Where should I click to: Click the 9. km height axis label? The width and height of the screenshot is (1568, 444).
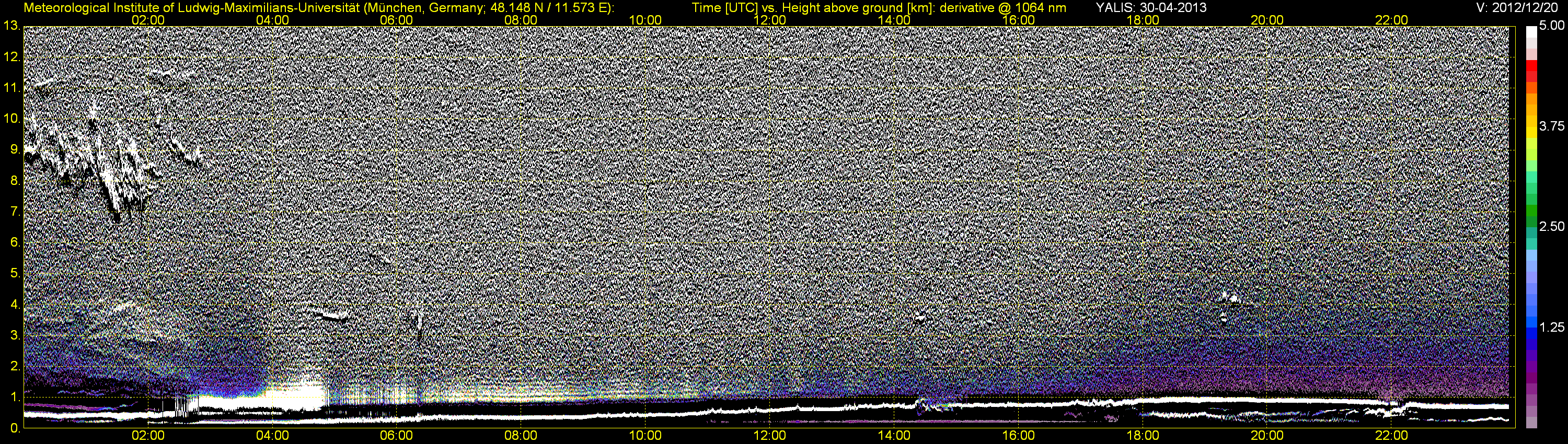pyautogui.click(x=15, y=149)
